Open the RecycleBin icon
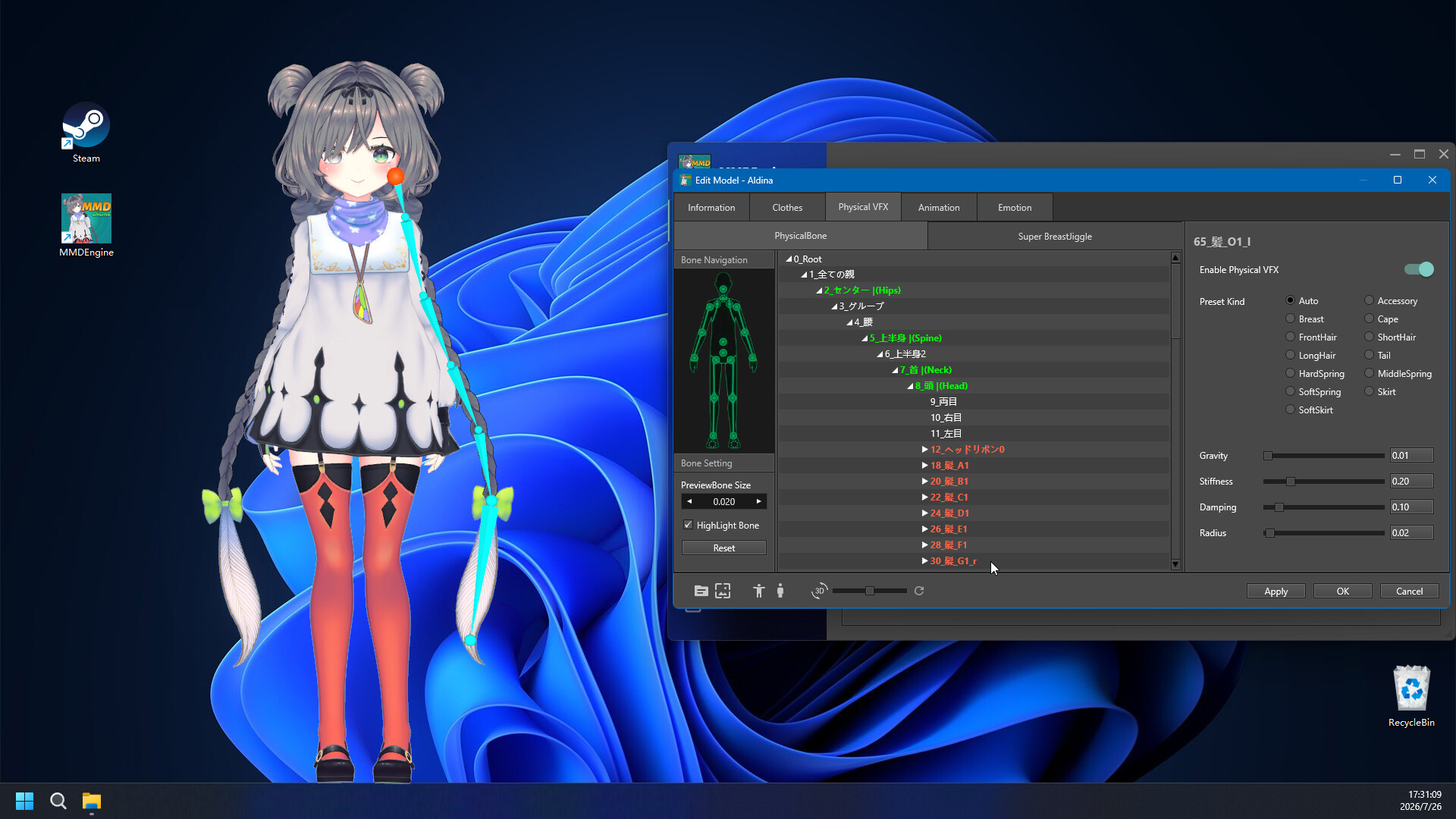 click(x=1411, y=696)
